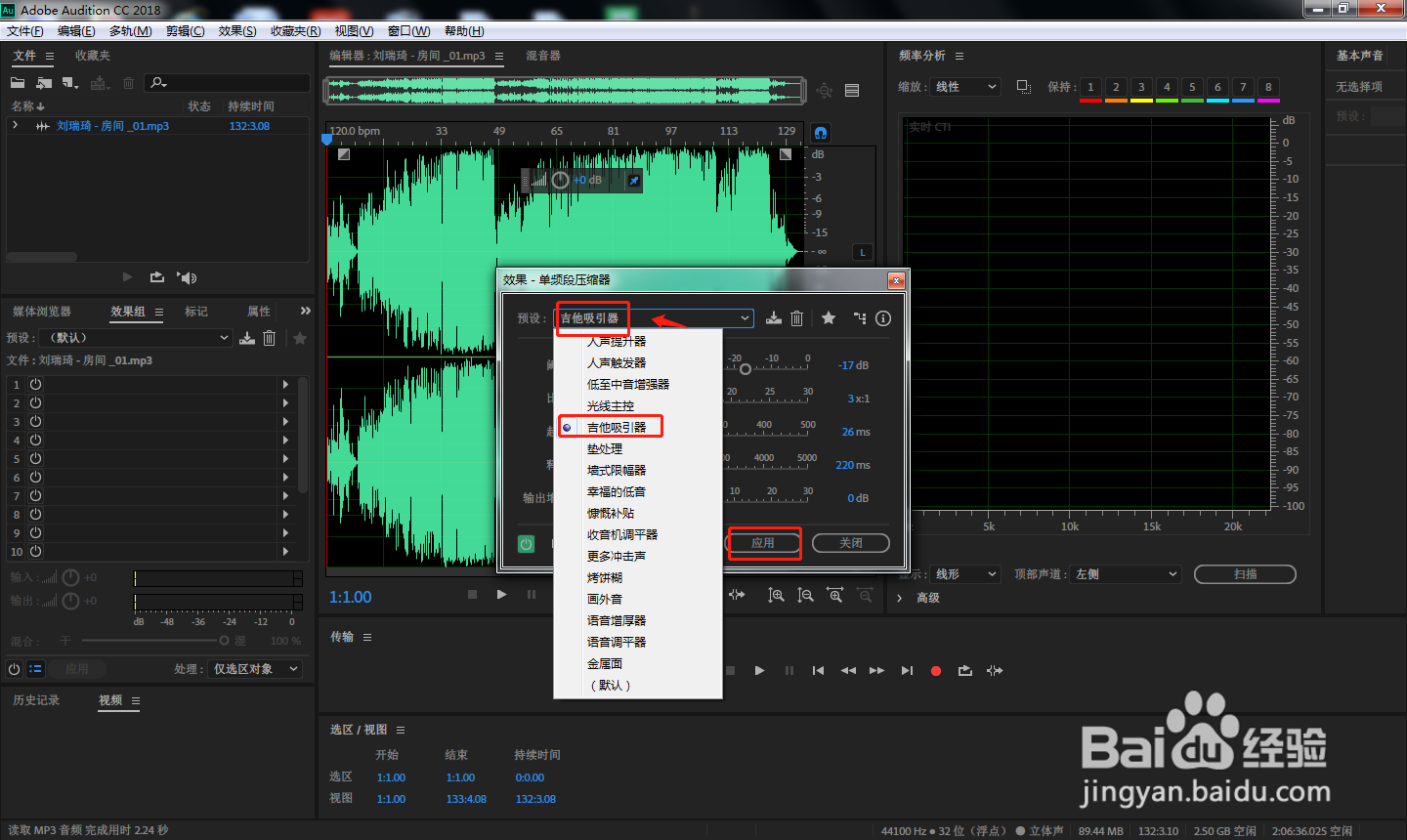Expand effects slot 2 arrow menu
Screen dimensions: 1407x840
[x=285, y=403]
